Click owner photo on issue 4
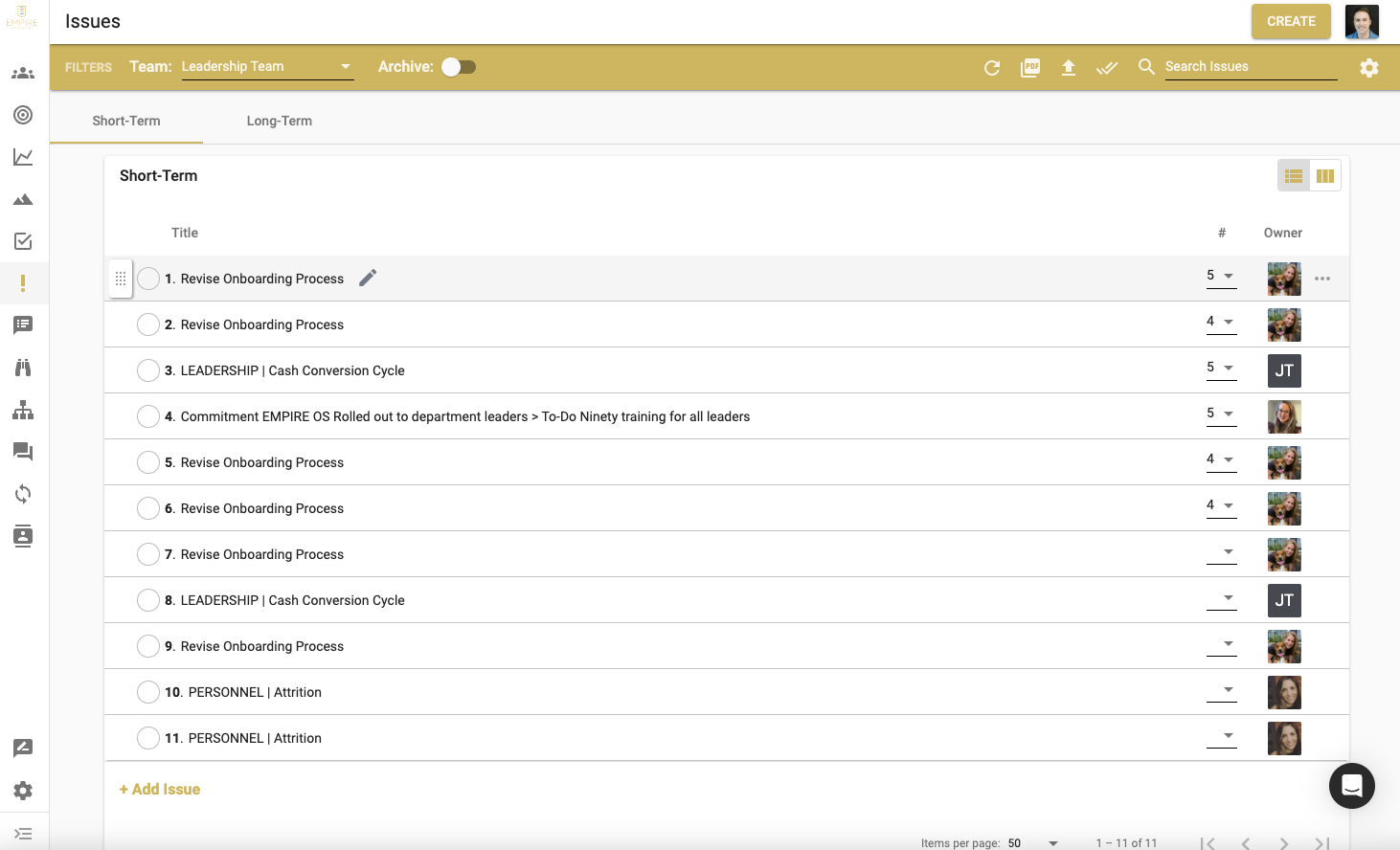Viewport: 1400px width, 850px height. (x=1284, y=416)
